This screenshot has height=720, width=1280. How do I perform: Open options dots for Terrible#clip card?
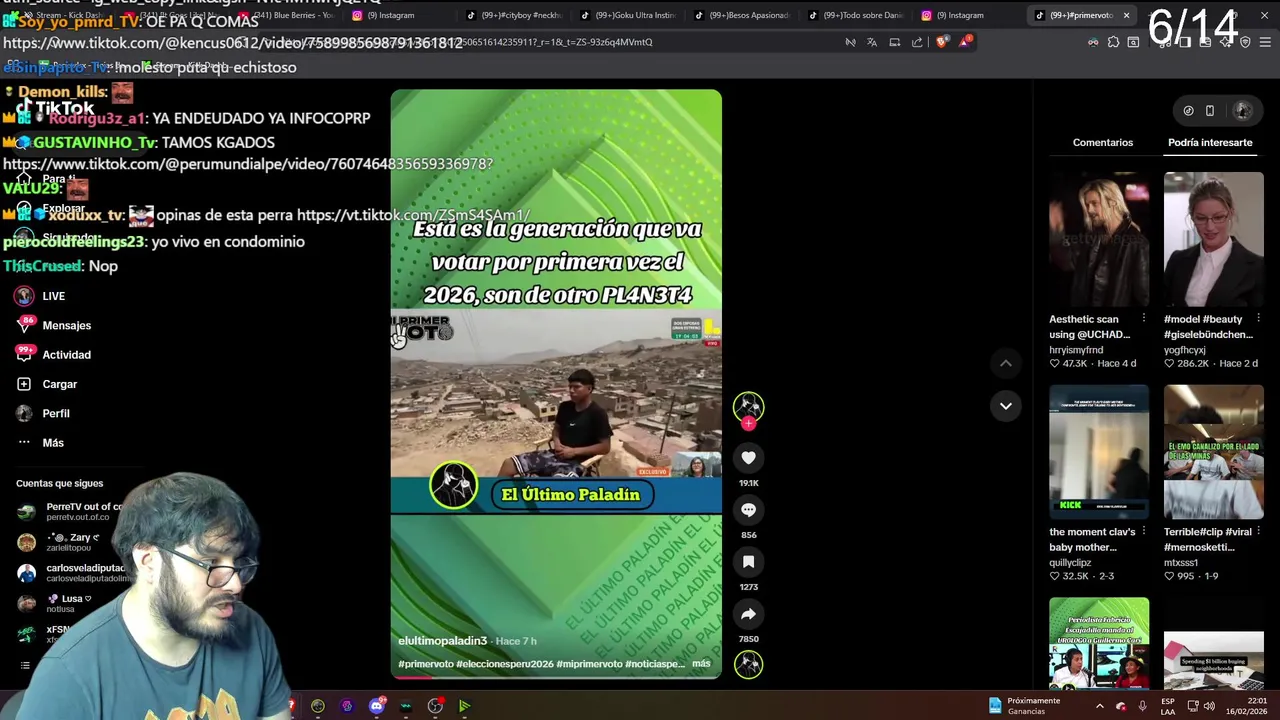click(1258, 532)
